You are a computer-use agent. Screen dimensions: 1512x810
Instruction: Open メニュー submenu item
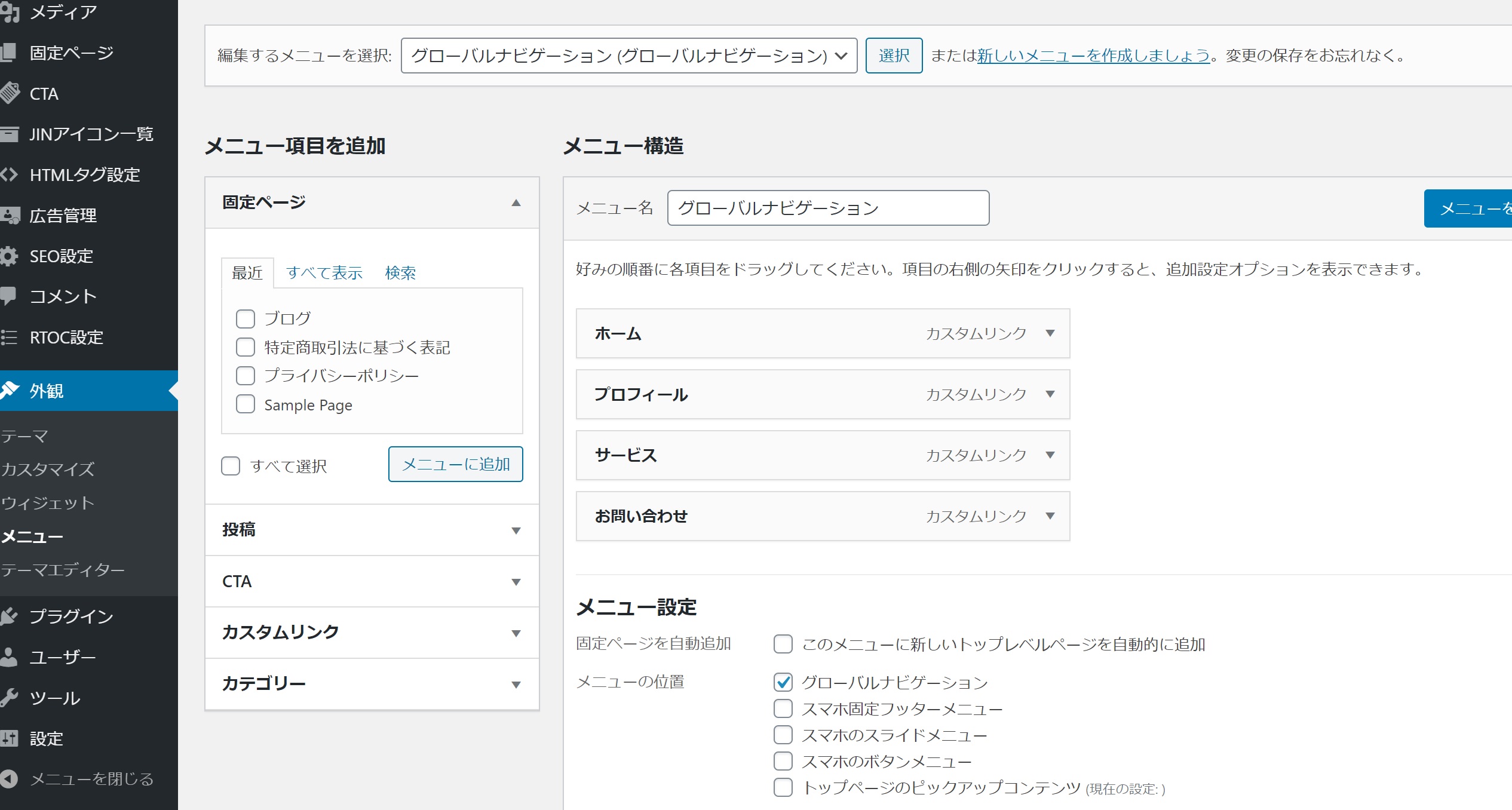tap(32, 536)
